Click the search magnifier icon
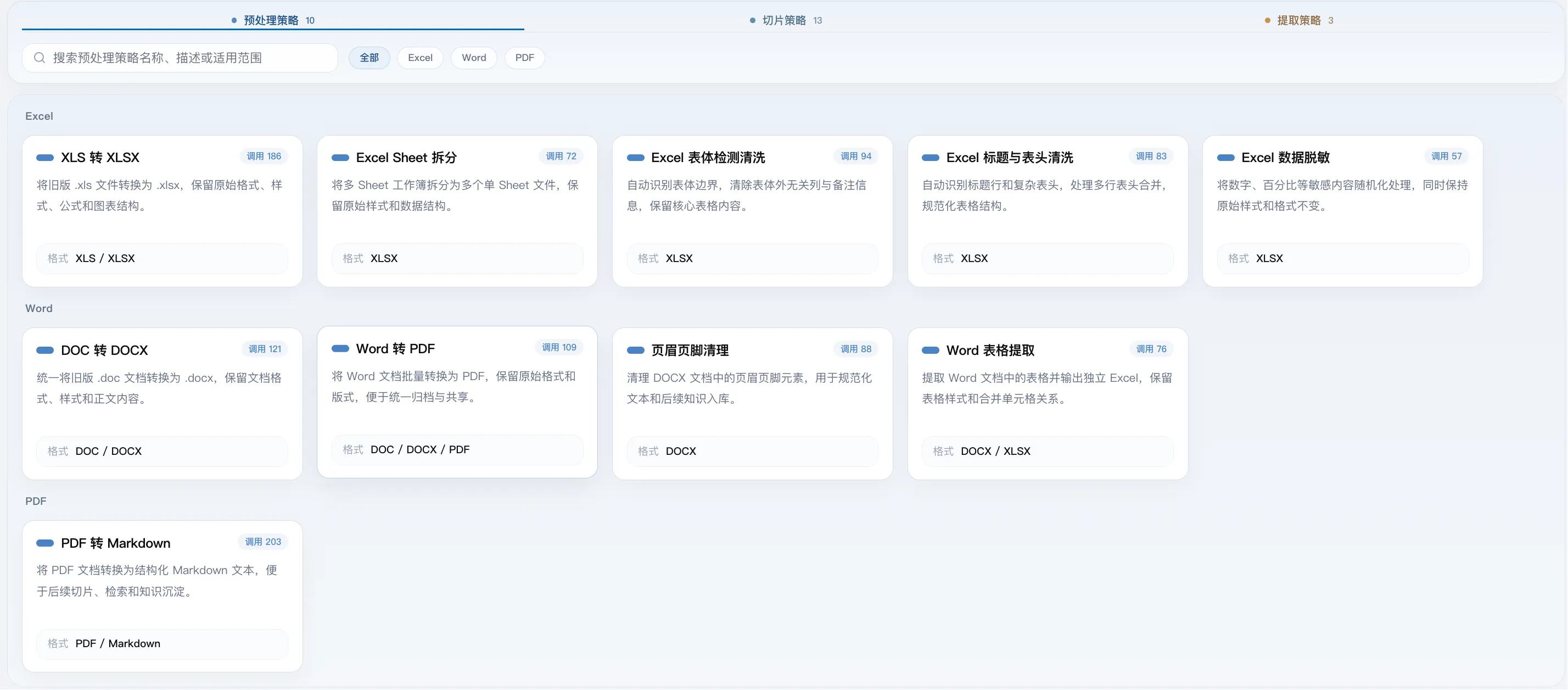1568x690 pixels. (x=40, y=58)
